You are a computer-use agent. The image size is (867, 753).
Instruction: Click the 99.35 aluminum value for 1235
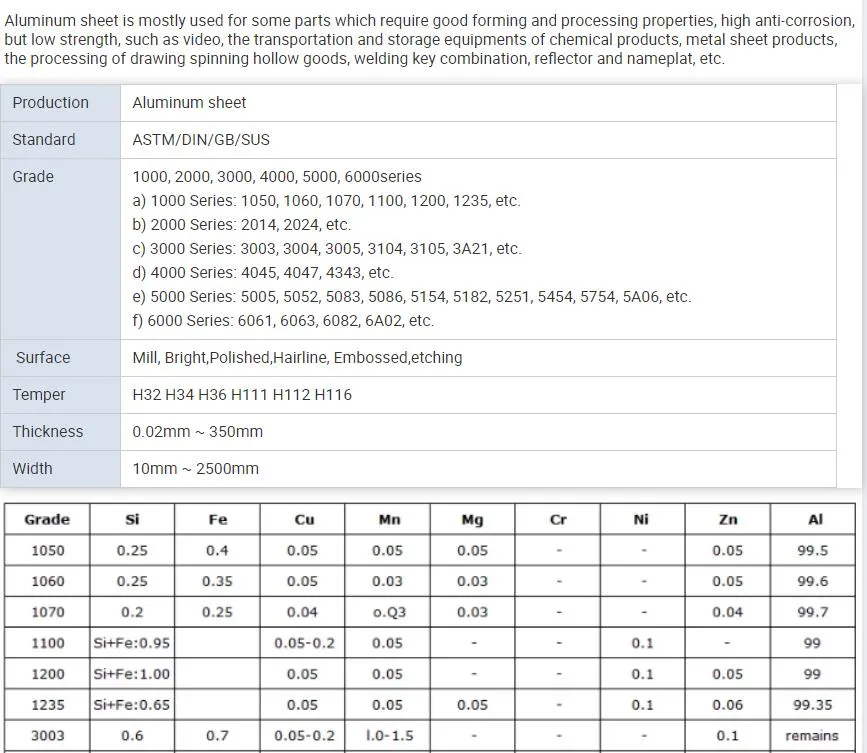(812, 705)
